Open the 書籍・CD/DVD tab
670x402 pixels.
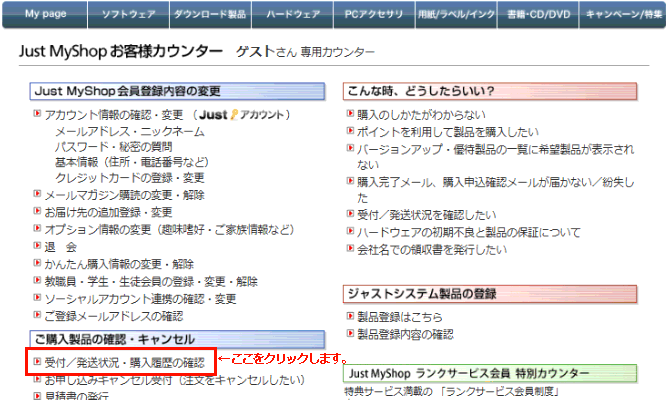pos(538,14)
